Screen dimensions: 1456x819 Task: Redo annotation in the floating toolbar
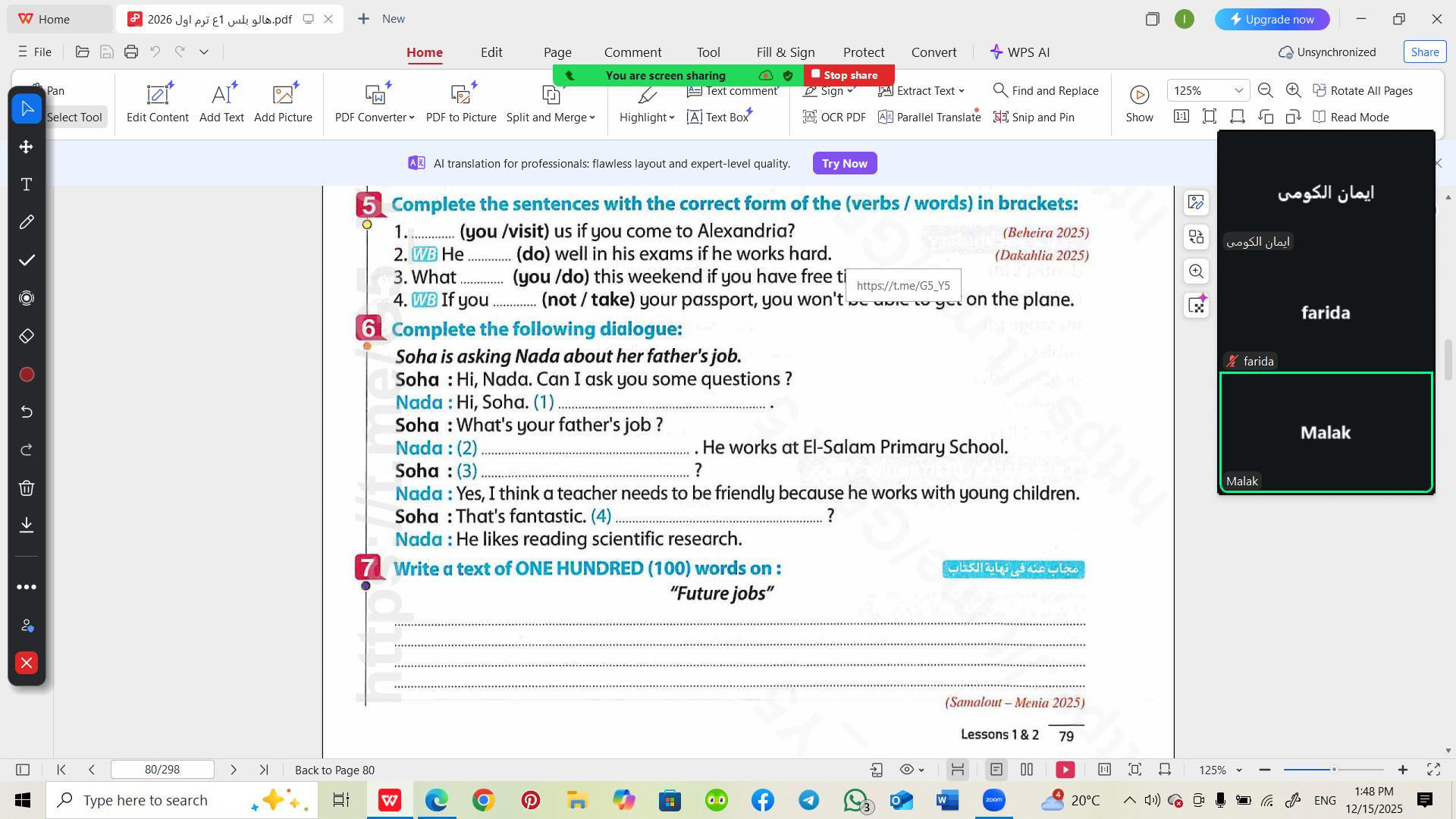(x=27, y=450)
